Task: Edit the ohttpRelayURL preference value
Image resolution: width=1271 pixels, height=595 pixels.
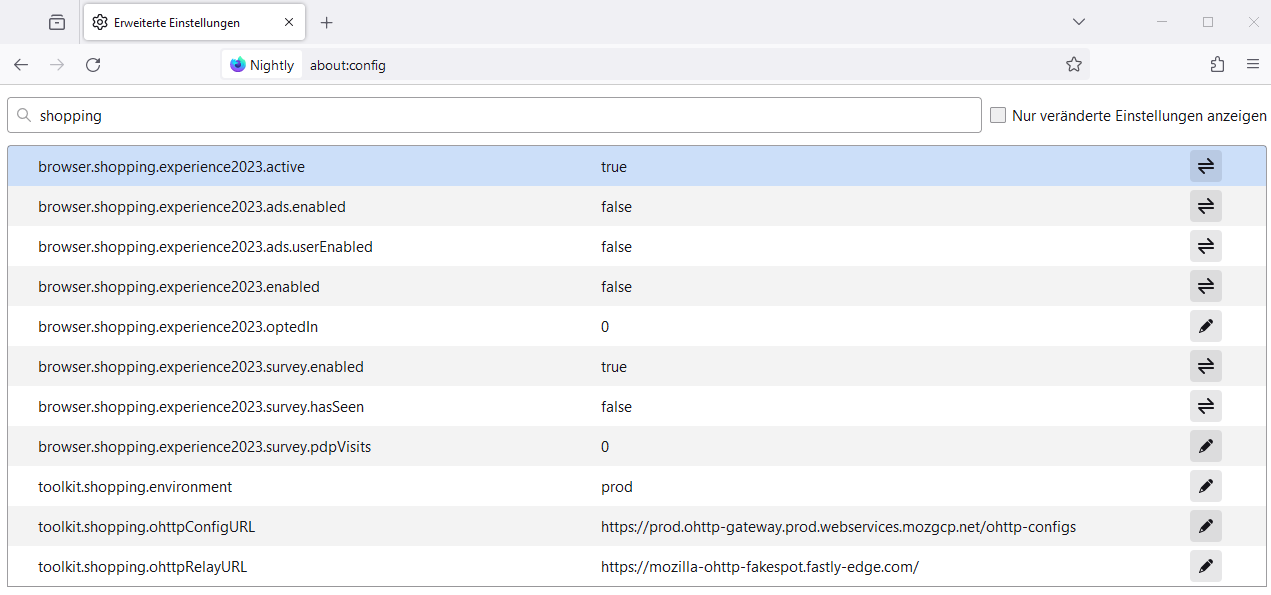Action: click(1205, 566)
